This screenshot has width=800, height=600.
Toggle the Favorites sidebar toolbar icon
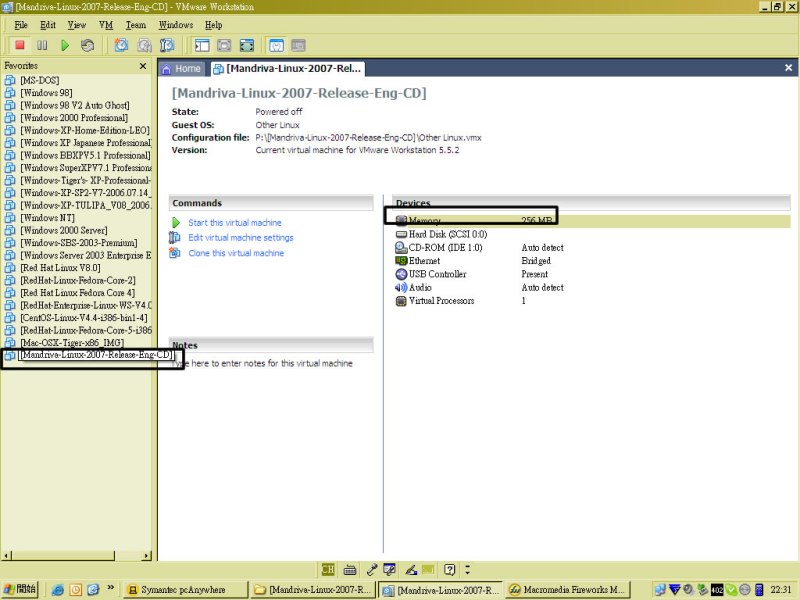tap(202, 45)
